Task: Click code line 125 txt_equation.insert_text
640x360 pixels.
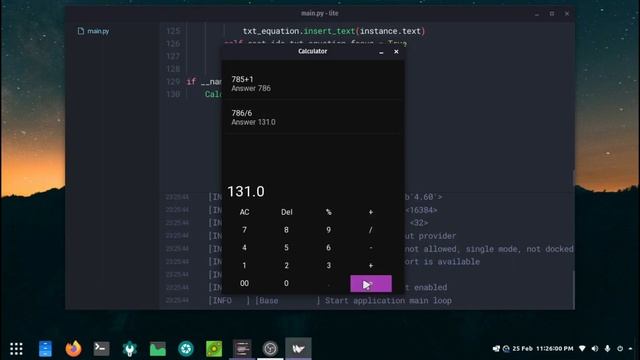Action: pyautogui.click(x=334, y=31)
